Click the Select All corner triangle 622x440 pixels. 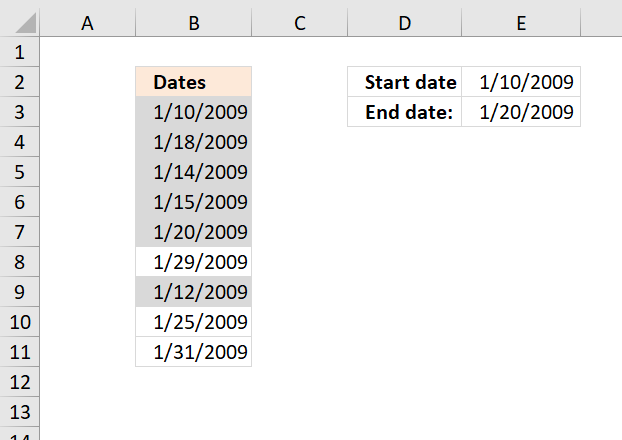click(26, 23)
